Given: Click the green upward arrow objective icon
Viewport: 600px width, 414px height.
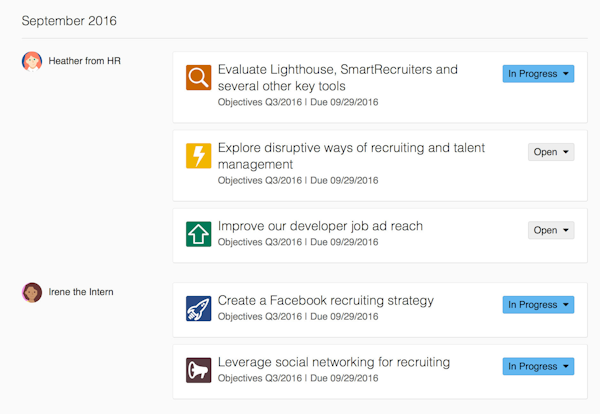Looking at the screenshot, I should coord(198,234).
